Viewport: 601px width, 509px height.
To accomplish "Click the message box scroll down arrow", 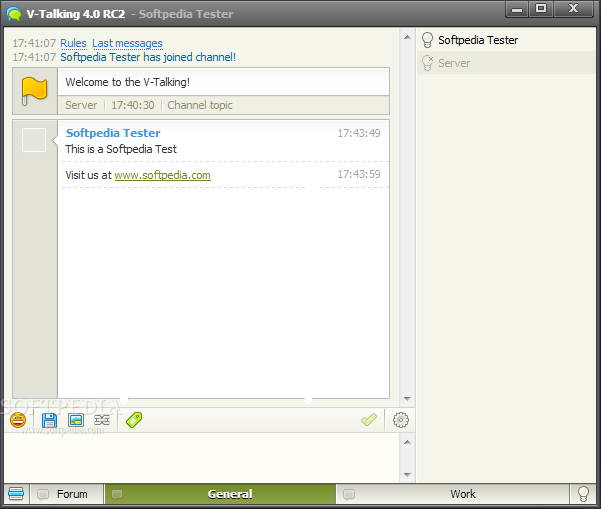I will click(x=407, y=475).
